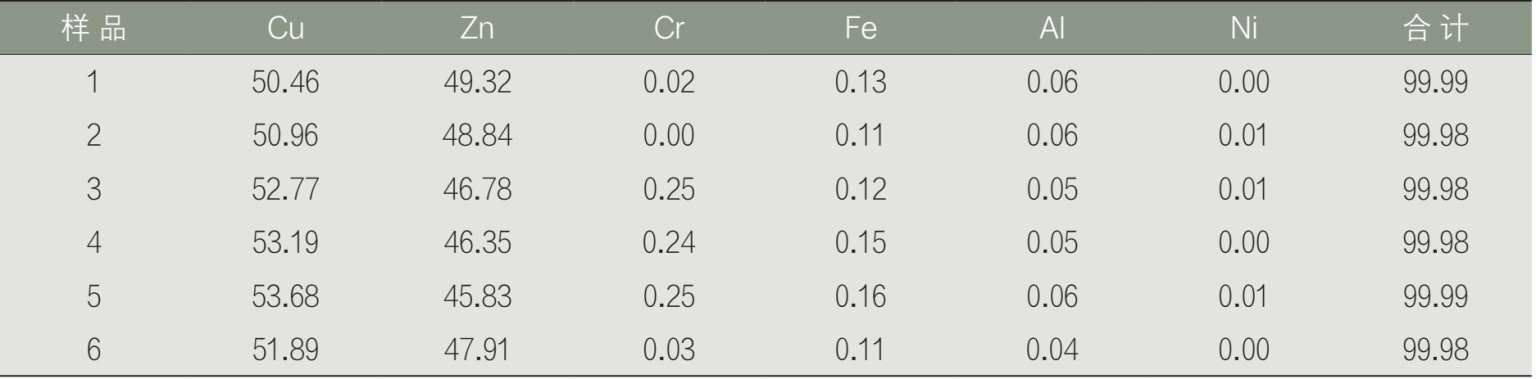1536x379 pixels.
Task: Select Fe value 0.16 in sample 5
Action: point(860,296)
